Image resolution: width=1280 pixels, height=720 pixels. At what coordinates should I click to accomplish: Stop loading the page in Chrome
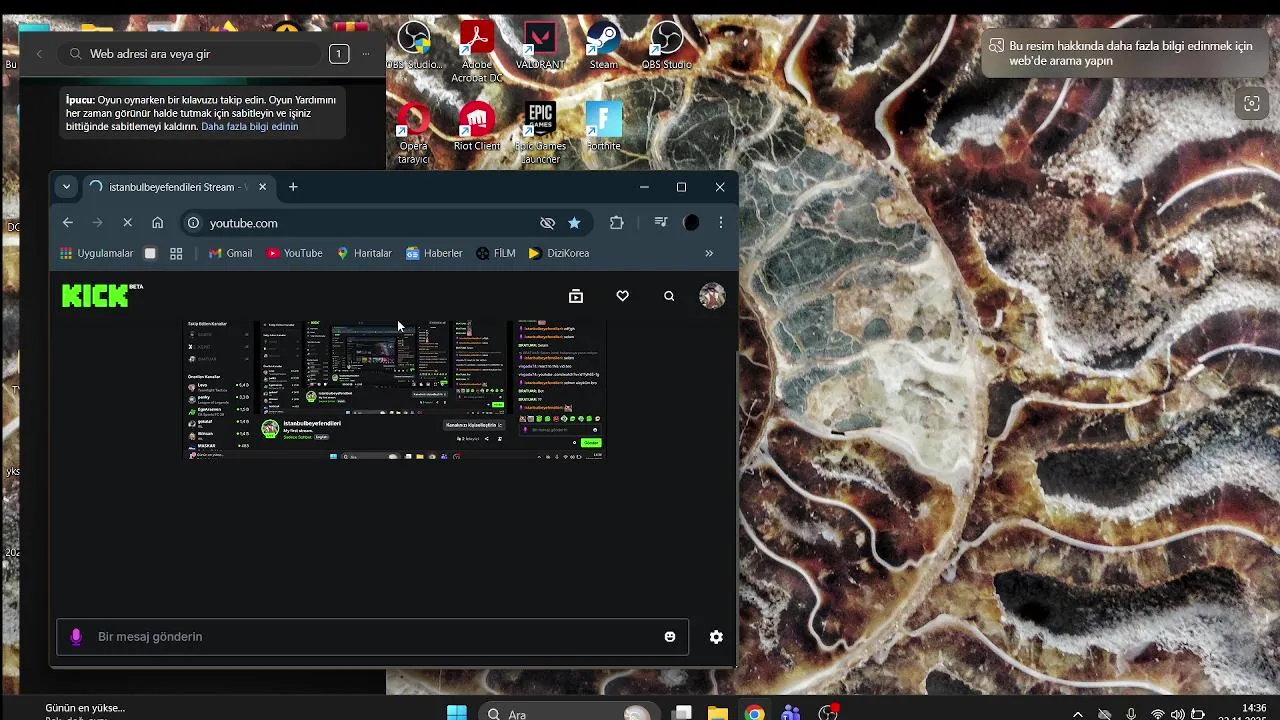[127, 223]
